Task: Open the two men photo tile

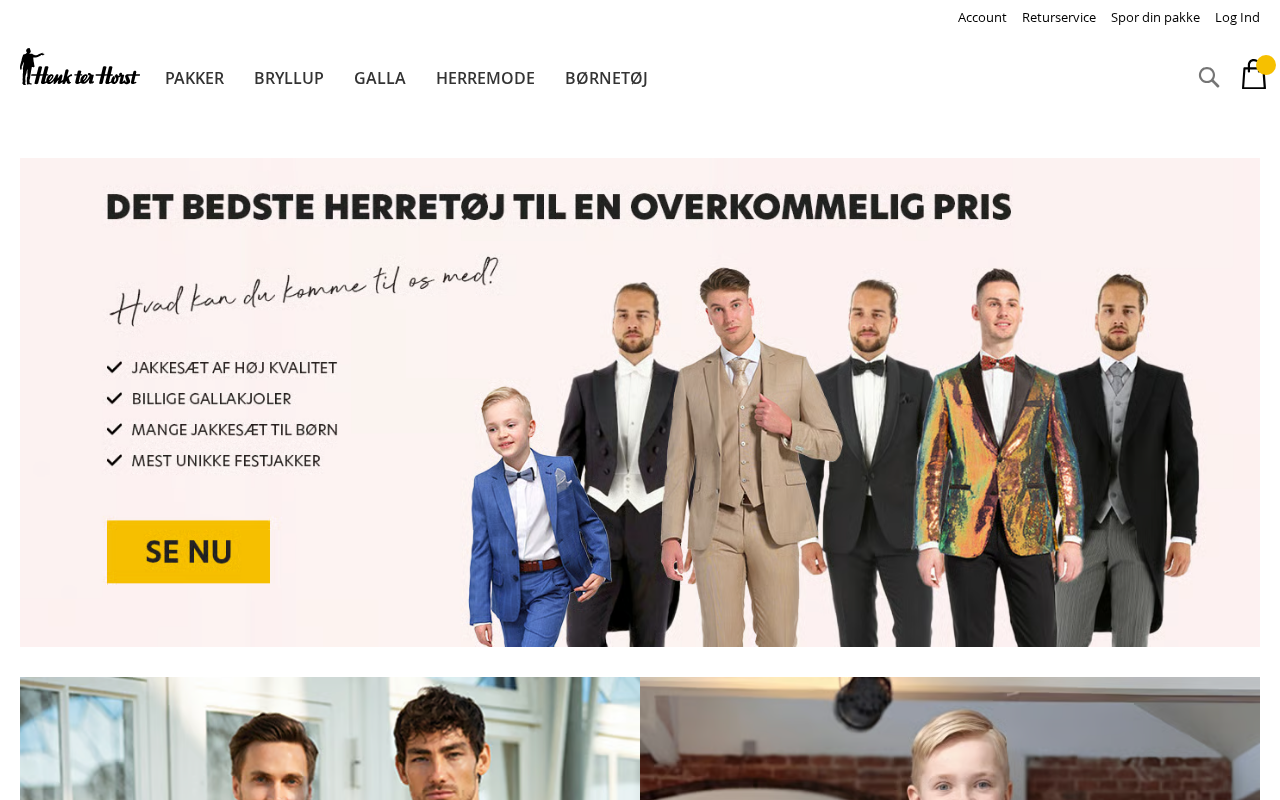Action: point(330,738)
